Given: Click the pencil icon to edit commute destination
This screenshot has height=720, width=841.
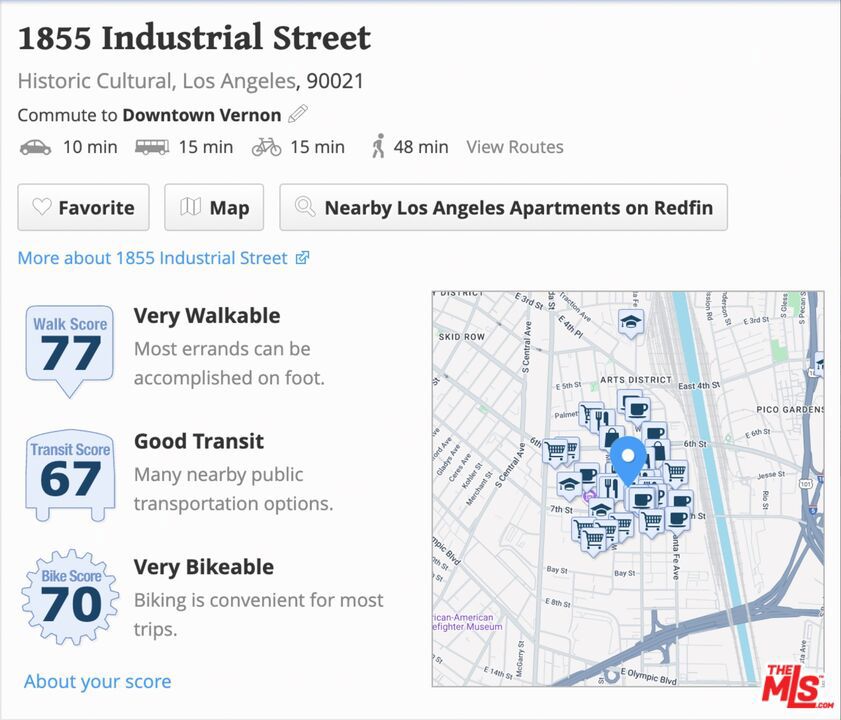Looking at the screenshot, I should click(297, 114).
